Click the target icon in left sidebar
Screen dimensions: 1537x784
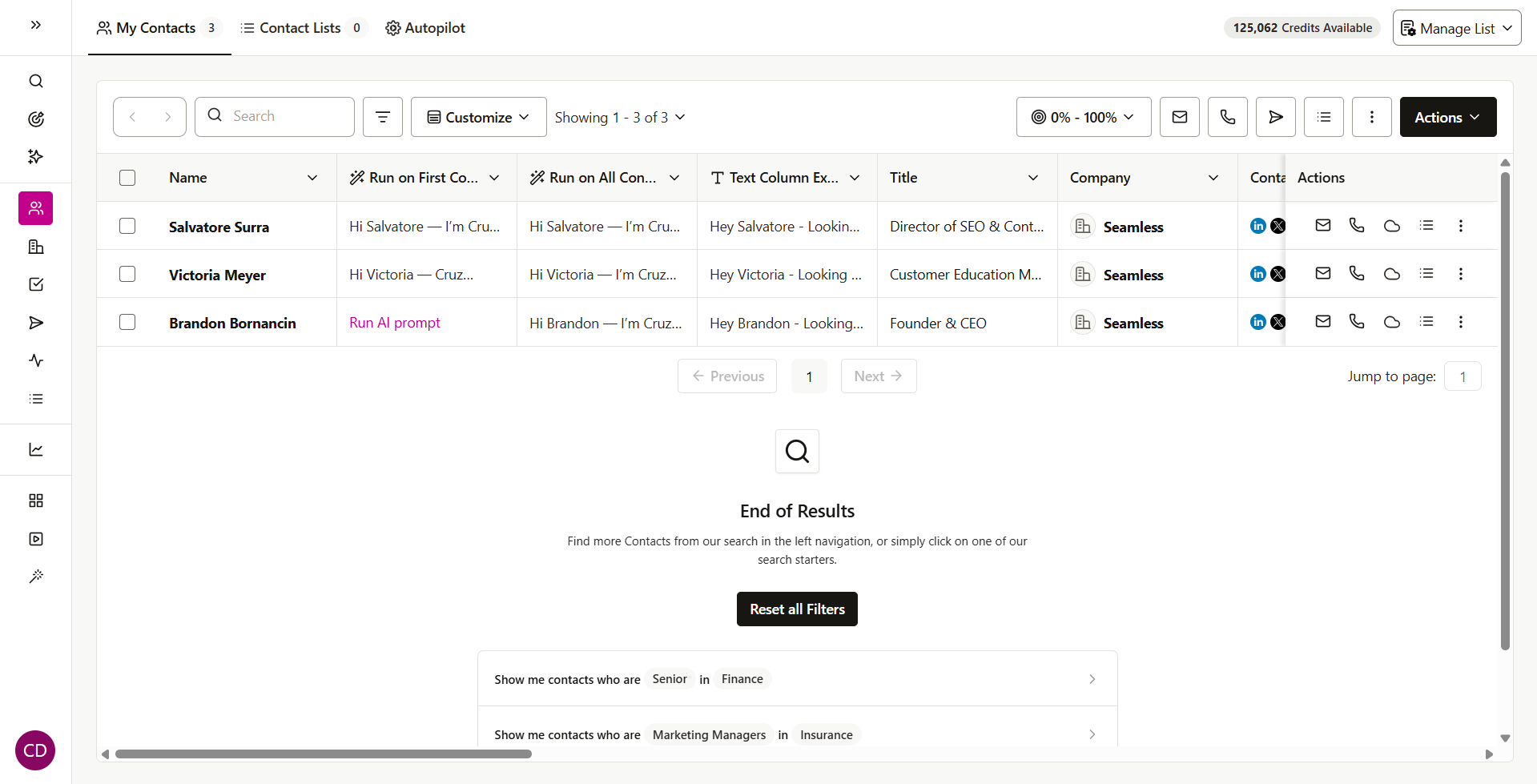click(x=36, y=119)
